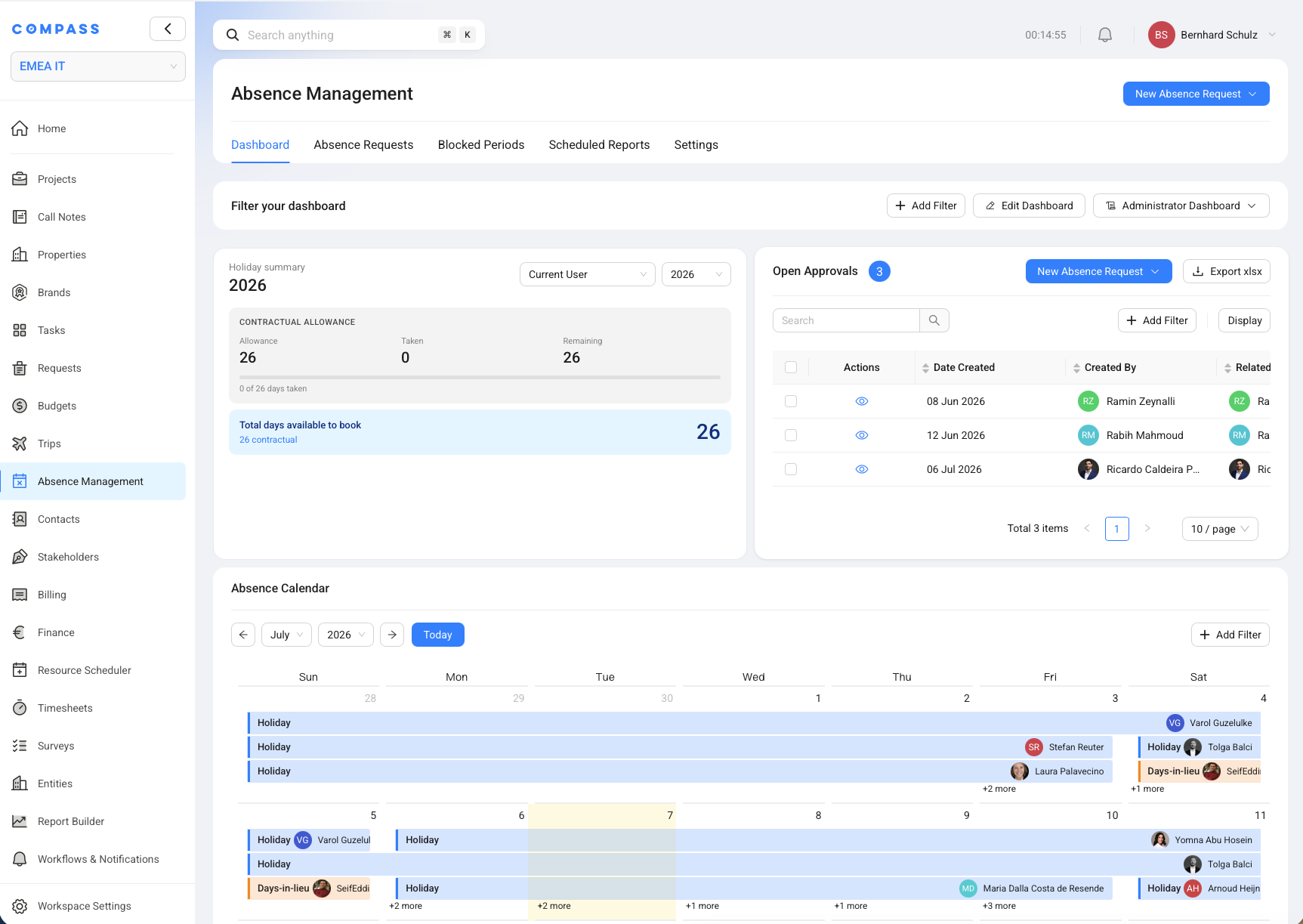Open the Tasks grid icon
Image resolution: width=1303 pixels, height=924 pixels.
click(x=20, y=330)
